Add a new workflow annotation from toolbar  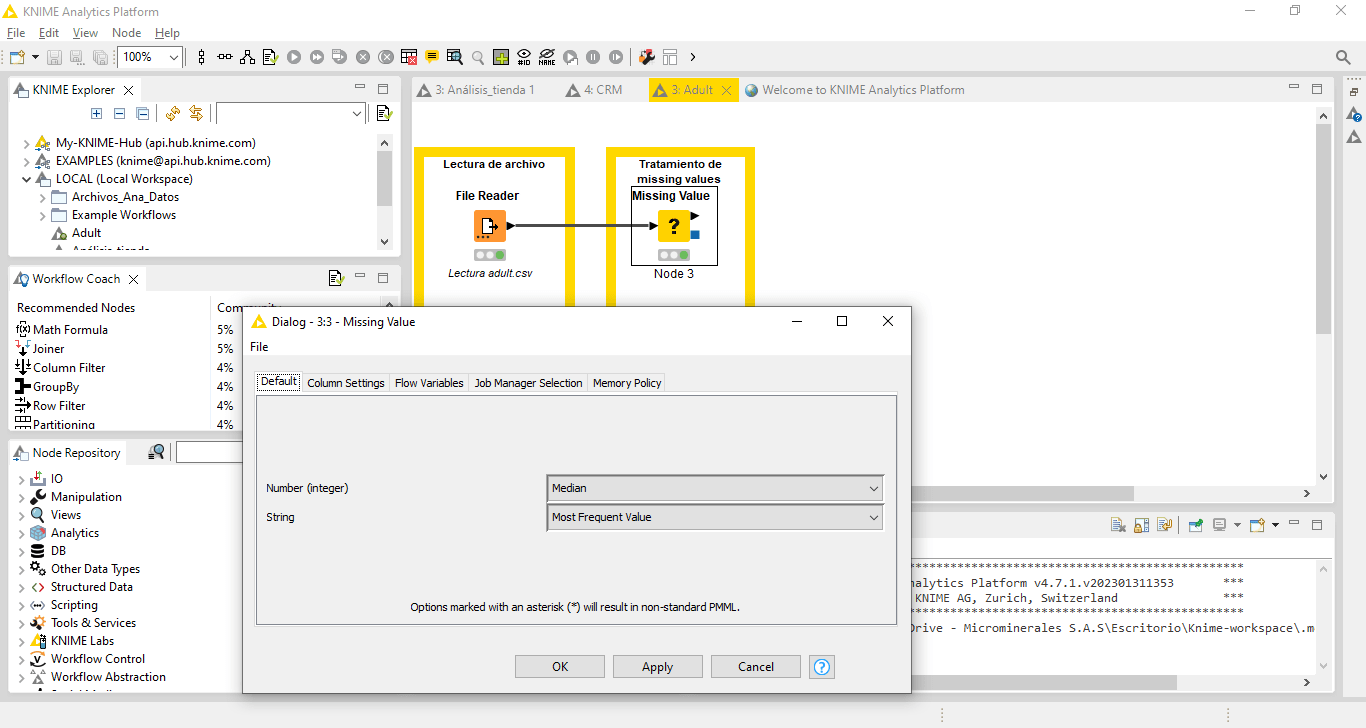(432, 57)
